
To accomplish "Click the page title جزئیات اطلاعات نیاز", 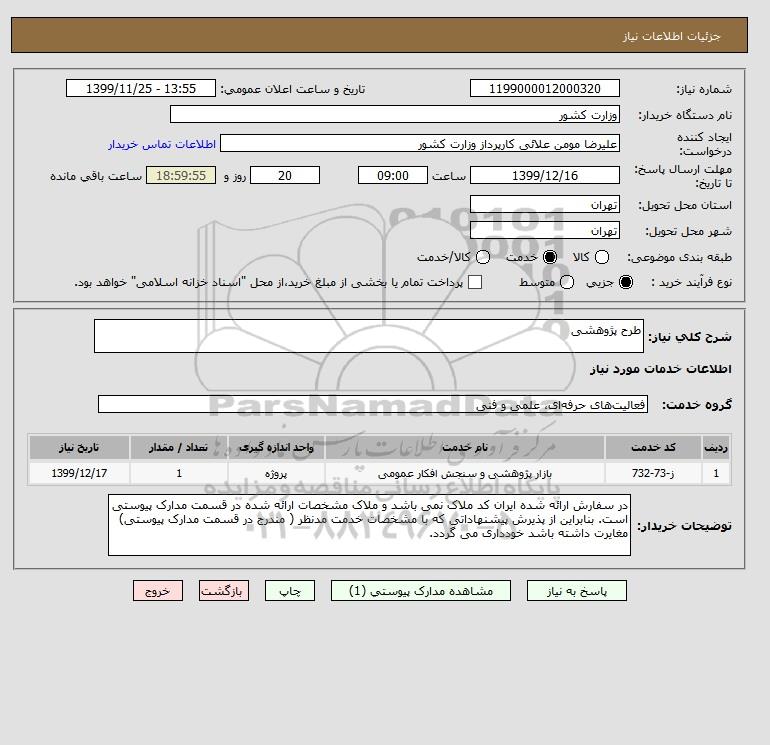I will coord(671,36).
